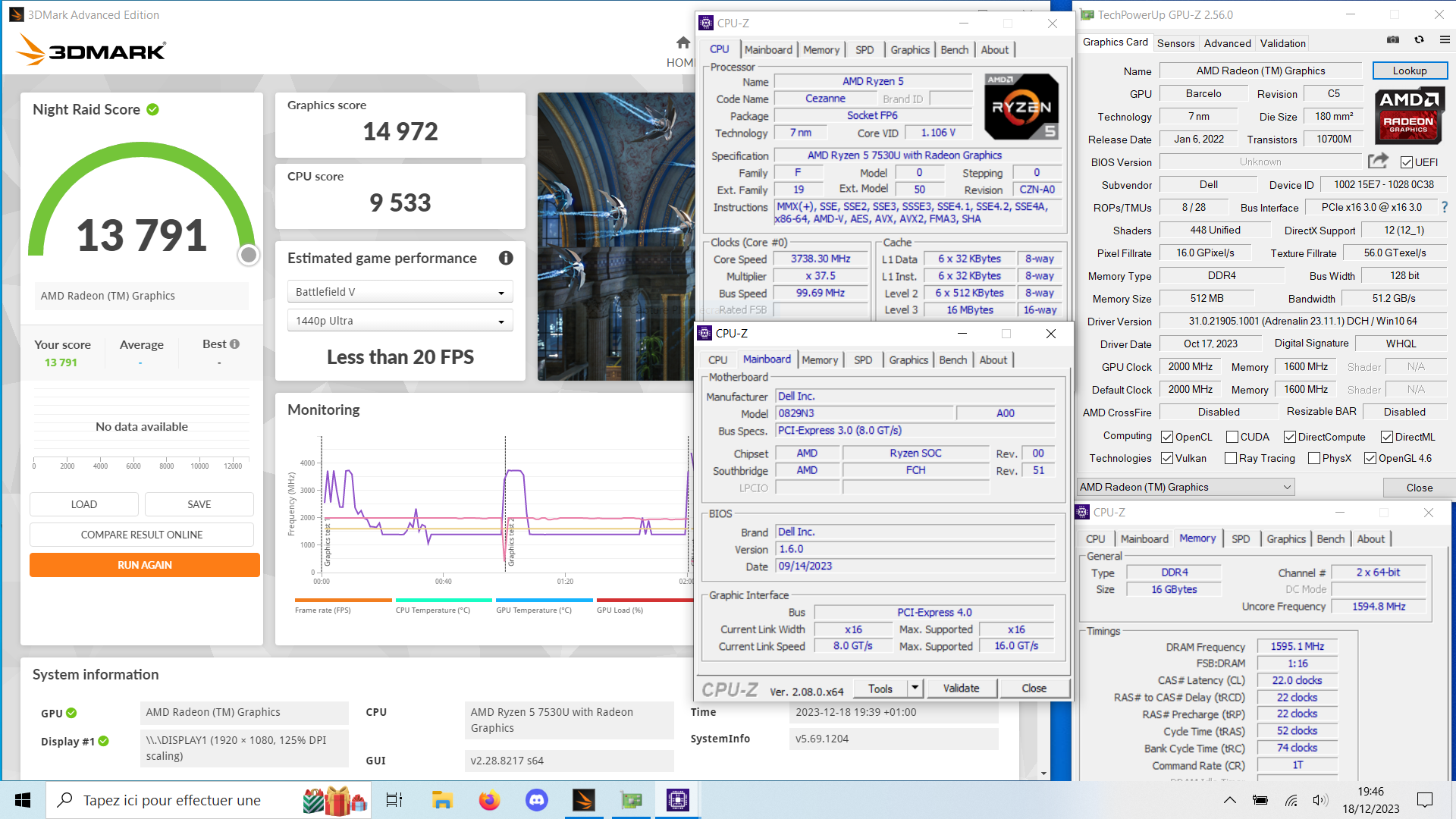Open the notification center icon
The image size is (1456, 819).
coord(1425,800)
